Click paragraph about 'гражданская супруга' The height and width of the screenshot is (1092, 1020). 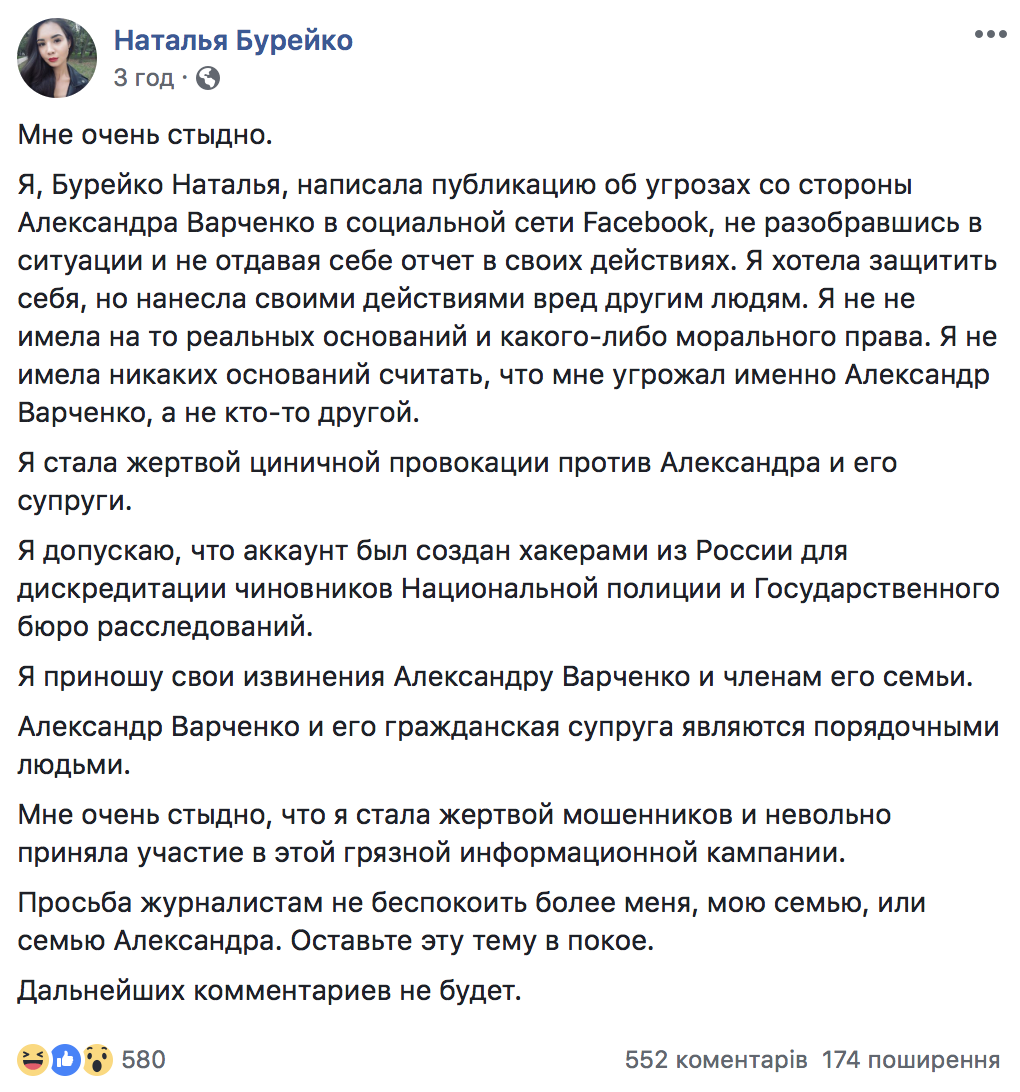click(x=509, y=745)
